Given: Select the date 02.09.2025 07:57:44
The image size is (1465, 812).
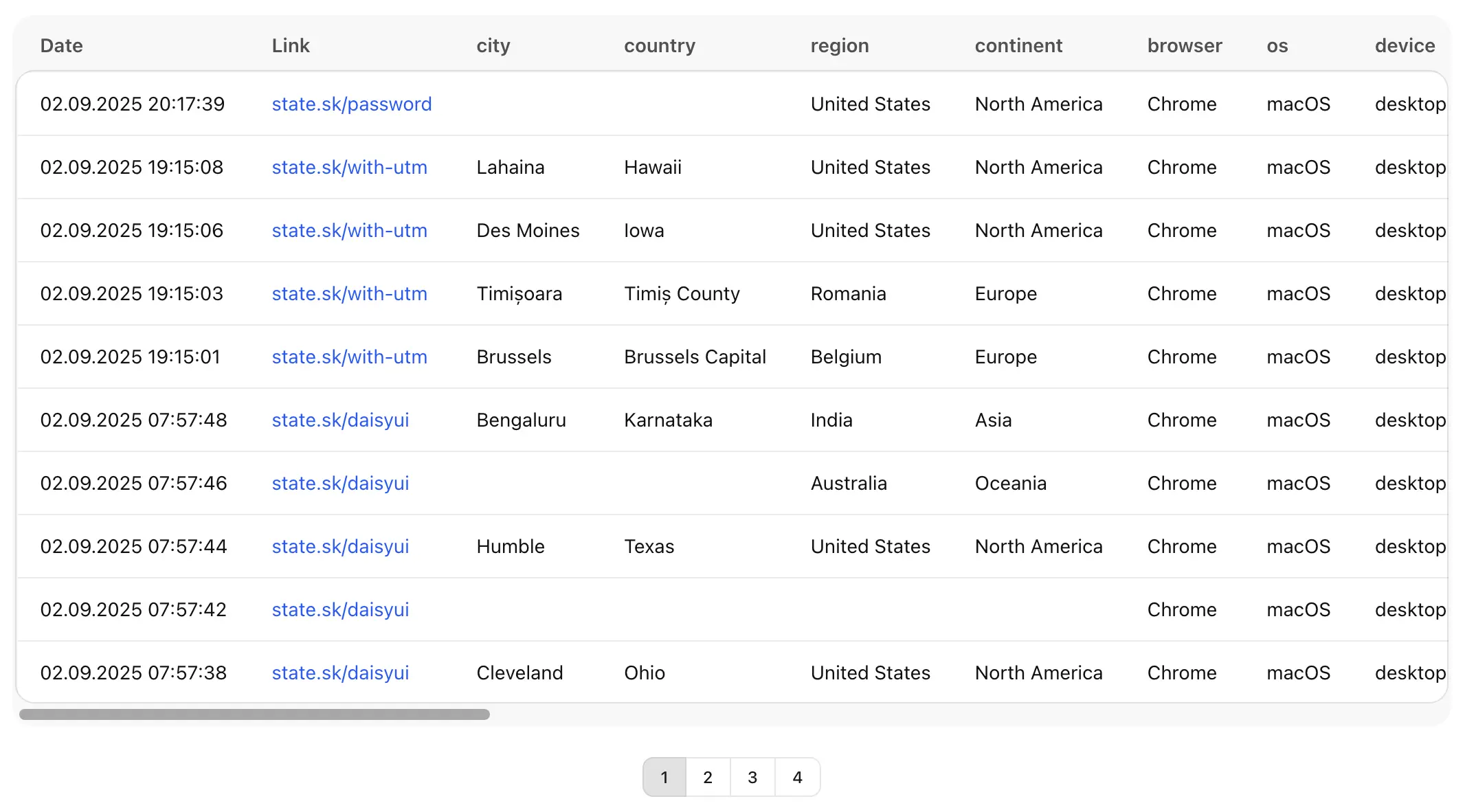Looking at the screenshot, I should click(133, 546).
